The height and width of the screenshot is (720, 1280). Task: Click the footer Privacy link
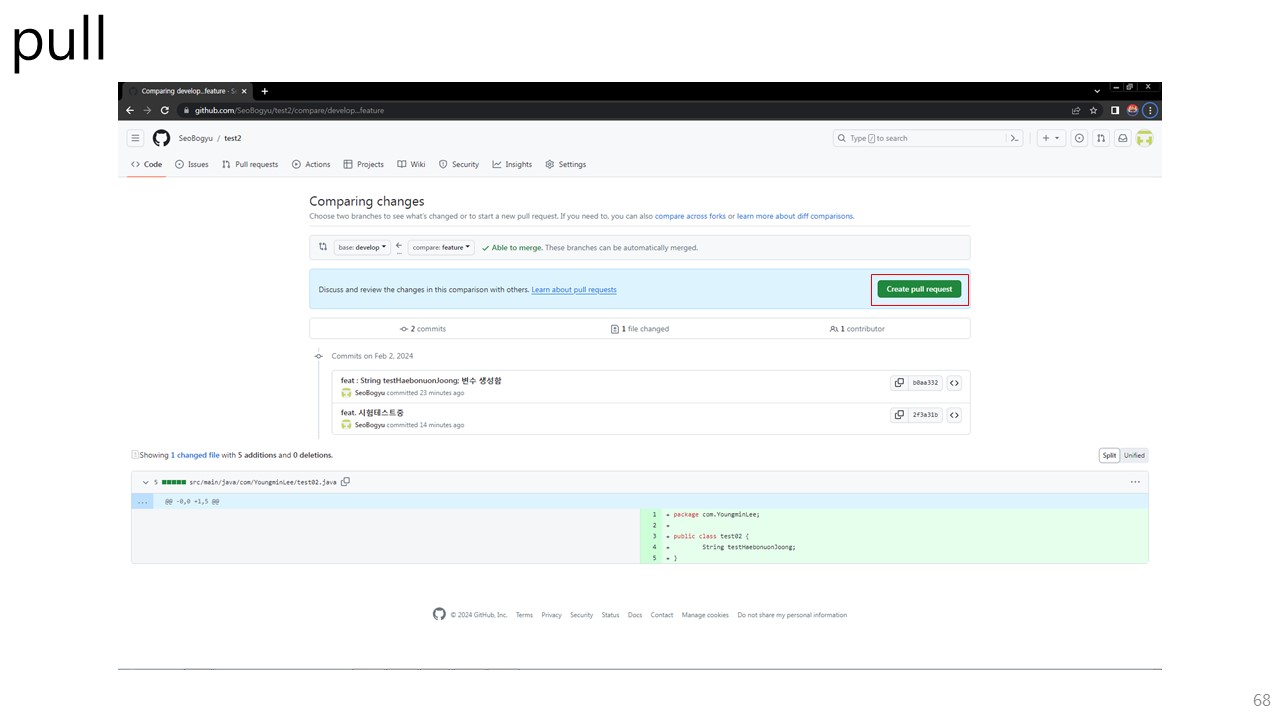[551, 615]
